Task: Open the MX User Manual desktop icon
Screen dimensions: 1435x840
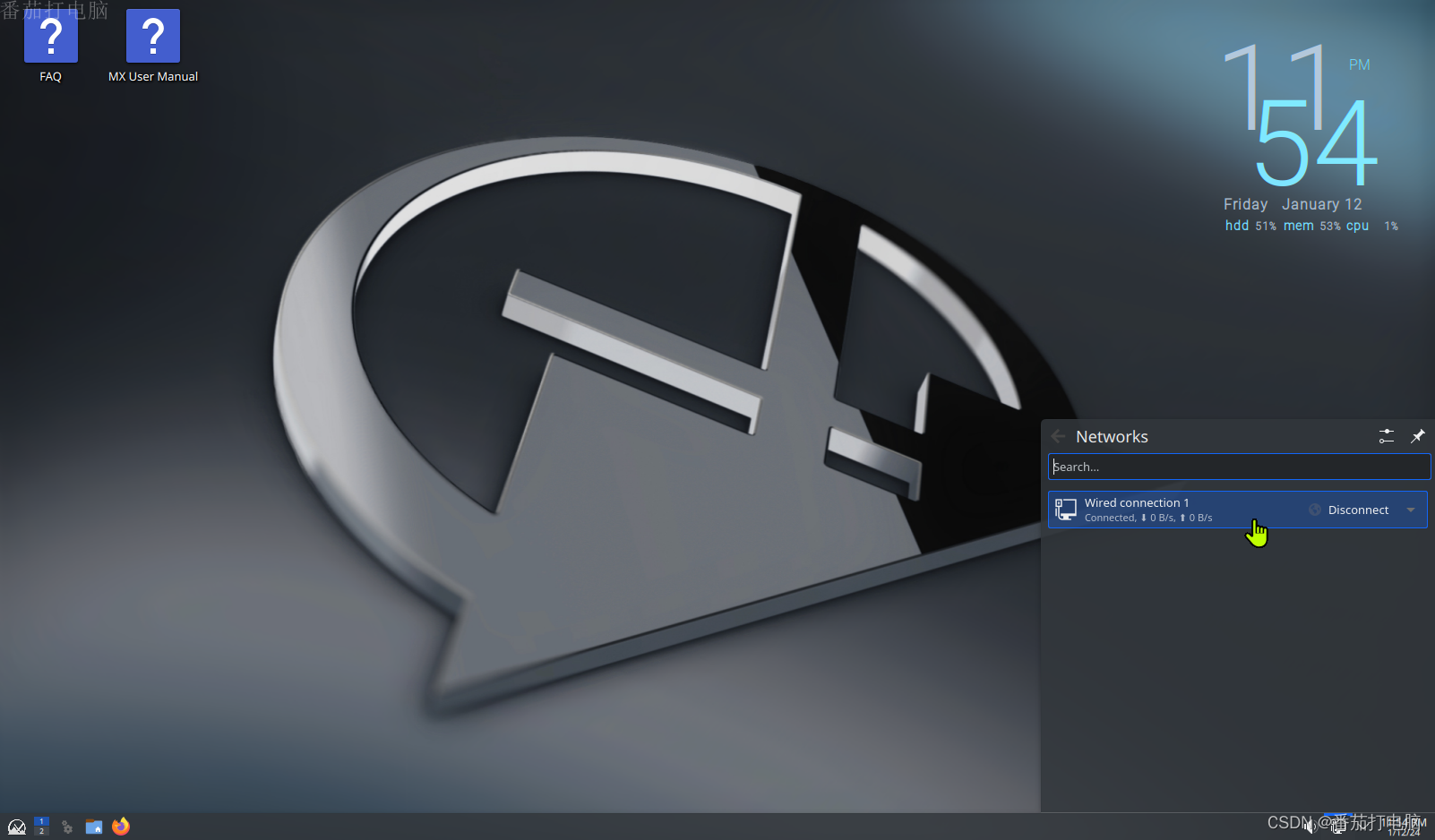Action: click(x=153, y=47)
